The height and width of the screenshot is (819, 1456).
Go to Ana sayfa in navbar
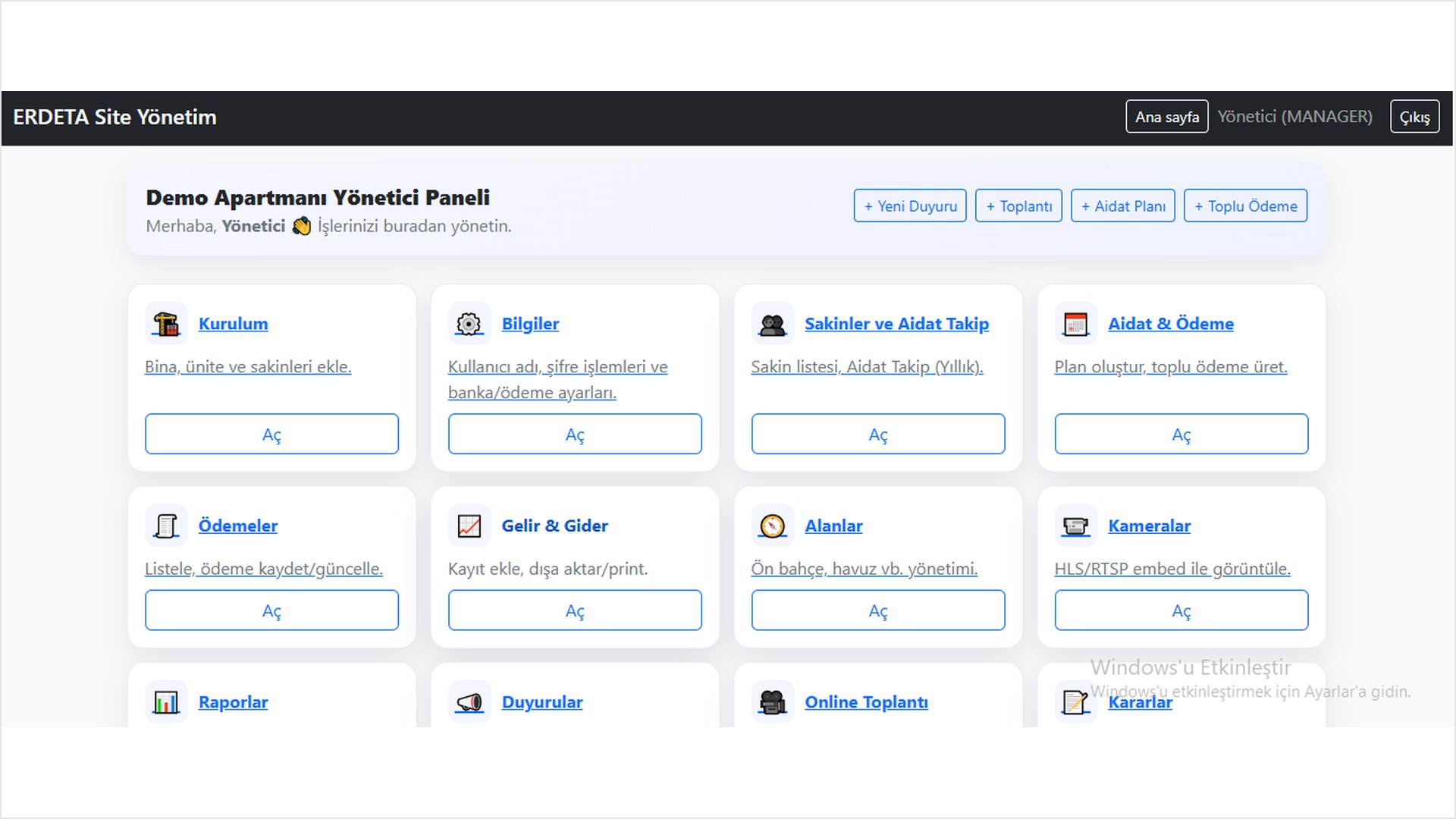click(x=1166, y=117)
